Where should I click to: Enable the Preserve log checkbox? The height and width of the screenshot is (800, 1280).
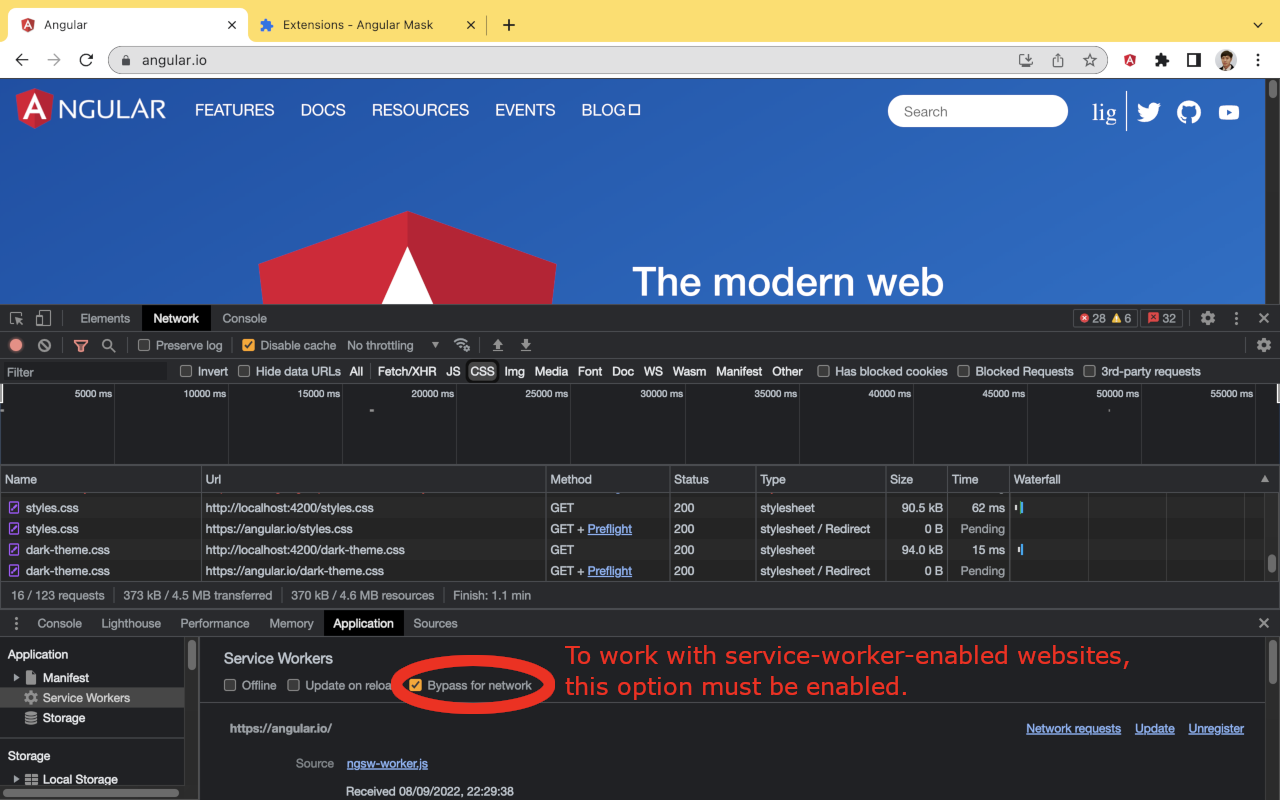pos(144,345)
